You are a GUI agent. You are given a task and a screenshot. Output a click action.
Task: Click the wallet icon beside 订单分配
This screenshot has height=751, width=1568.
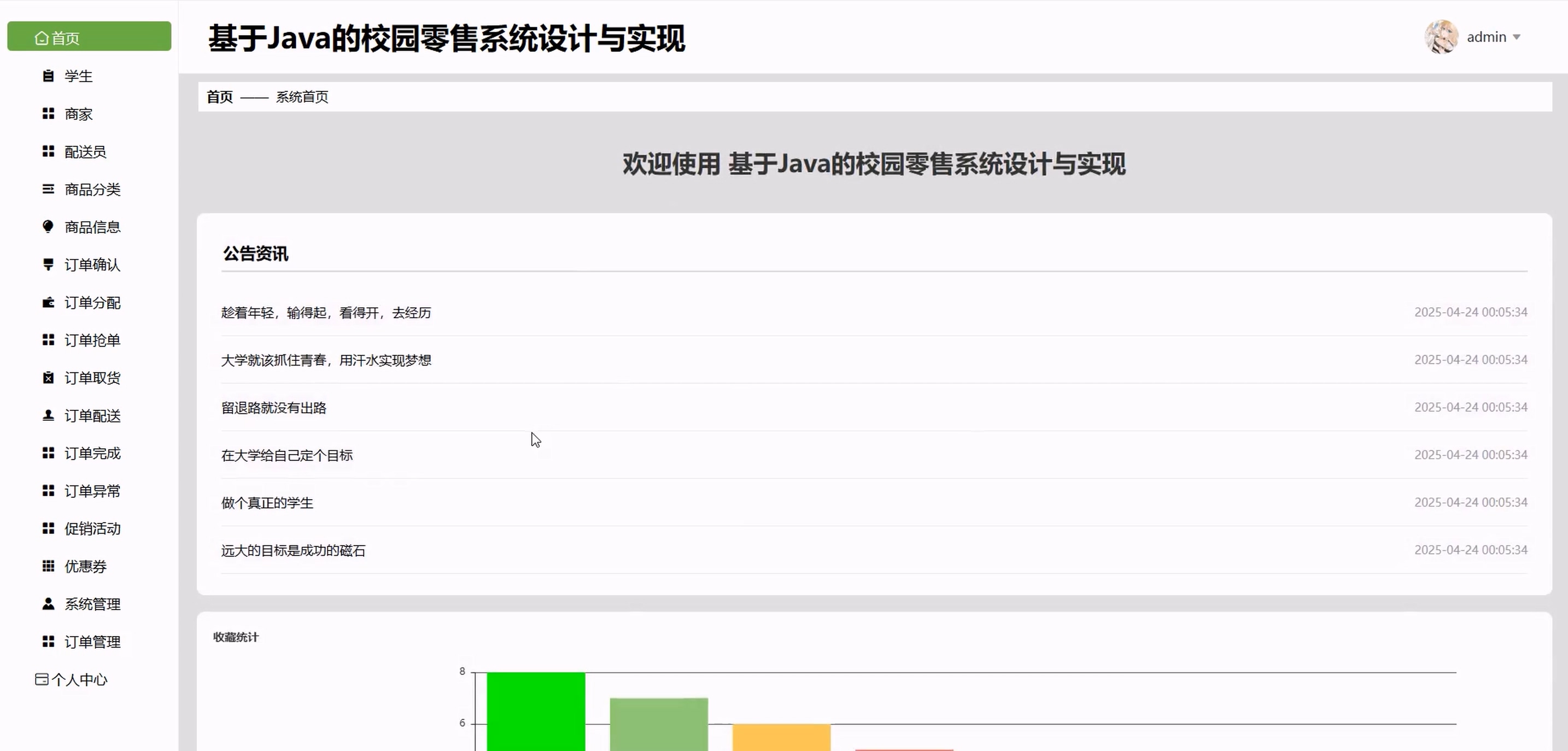tap(48, 302)
